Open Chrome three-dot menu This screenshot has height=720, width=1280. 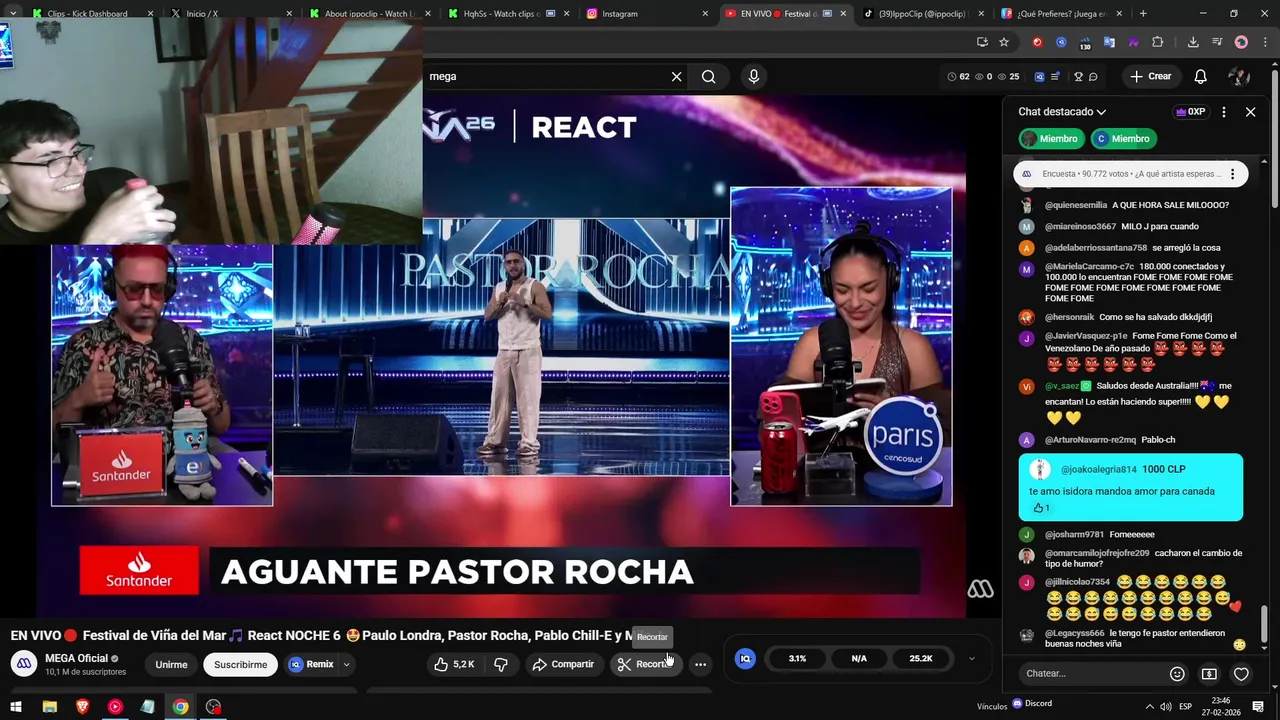pyautogui.click(x=1264, y=42)
